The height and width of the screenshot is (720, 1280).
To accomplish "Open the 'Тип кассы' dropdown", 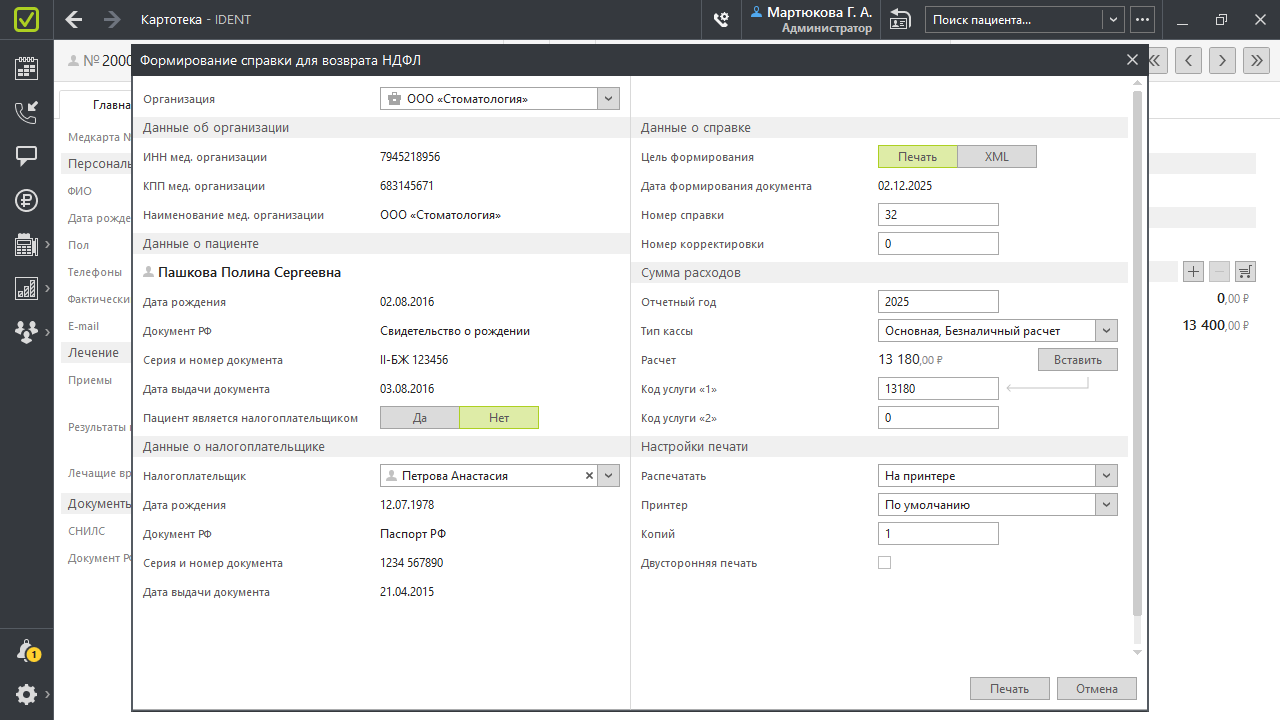I will [1106, 331].
